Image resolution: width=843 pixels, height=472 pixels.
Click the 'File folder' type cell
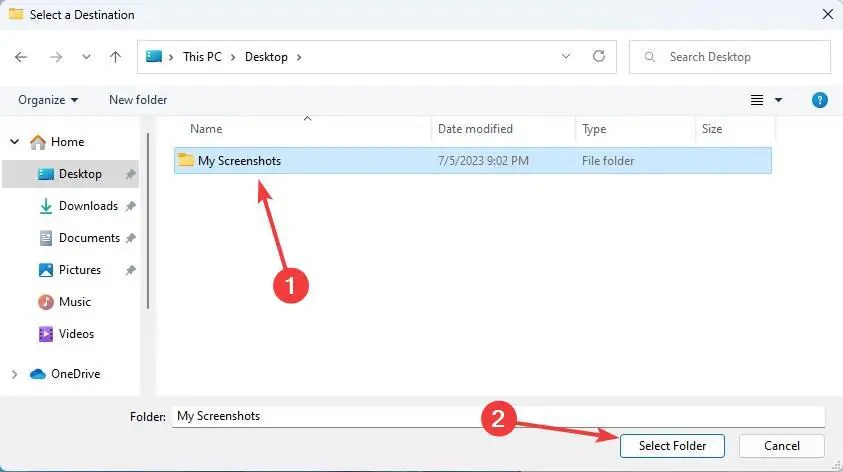(x=608, y=161)
